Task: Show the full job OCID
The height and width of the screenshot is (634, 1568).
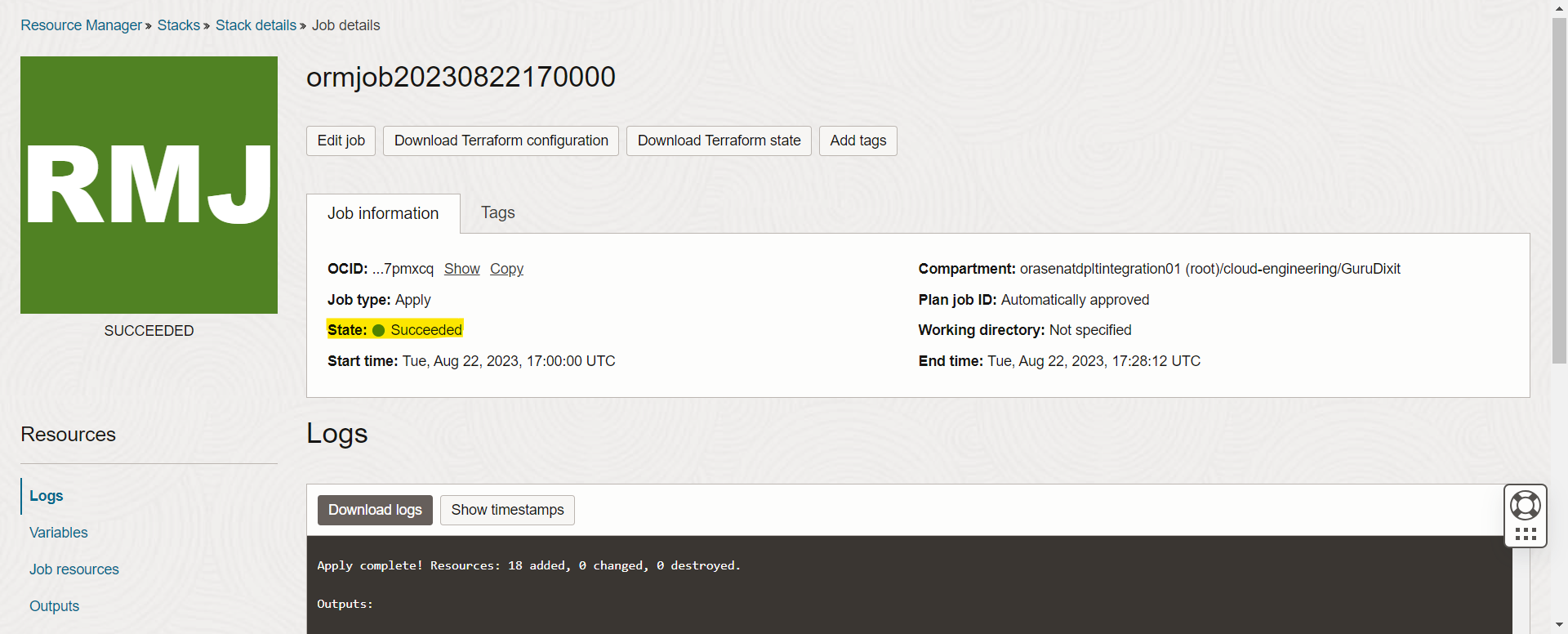Action: 461,269
